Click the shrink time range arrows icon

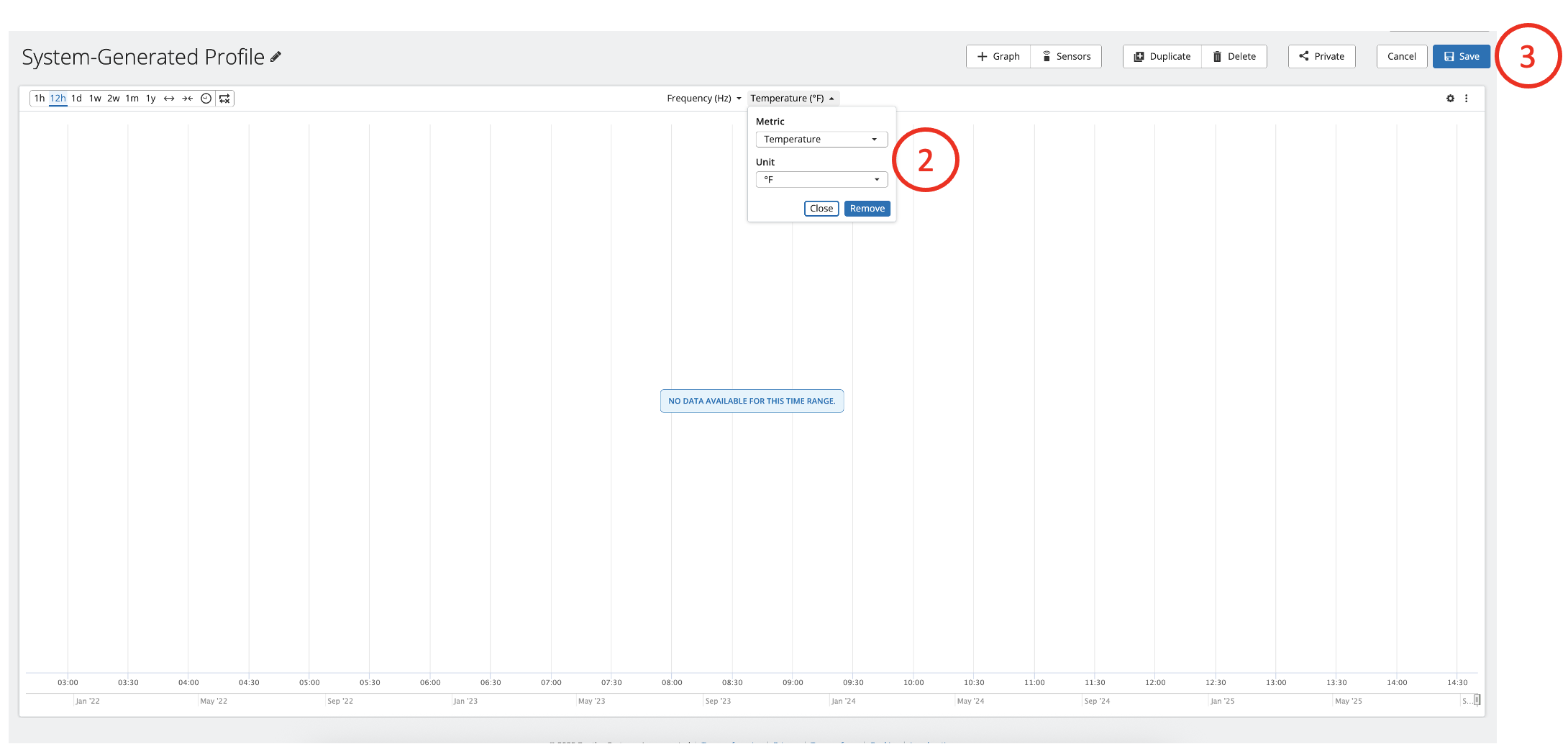pyautogui.click(x=188, y=99)
